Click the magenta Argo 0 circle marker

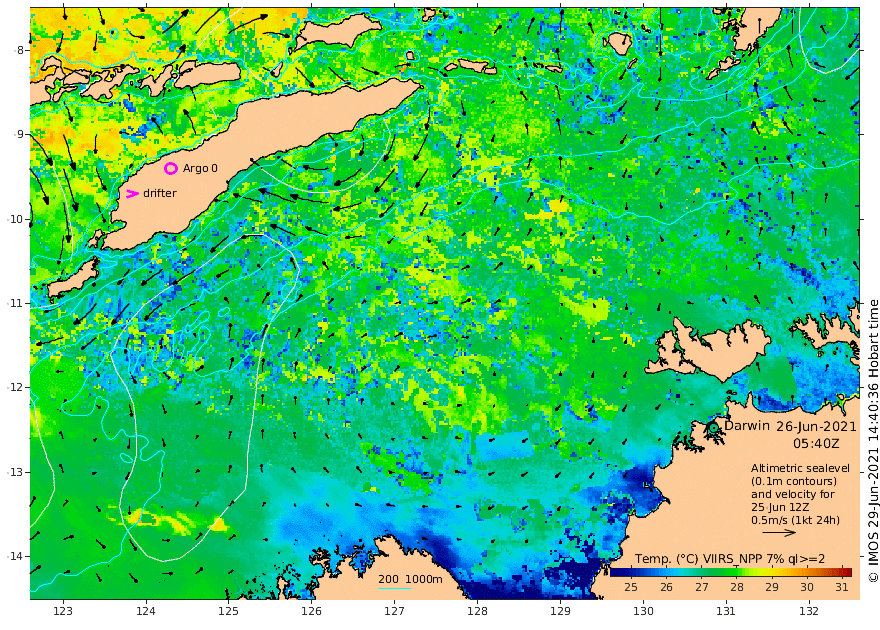pyautogui.click(x=171, y=168)
